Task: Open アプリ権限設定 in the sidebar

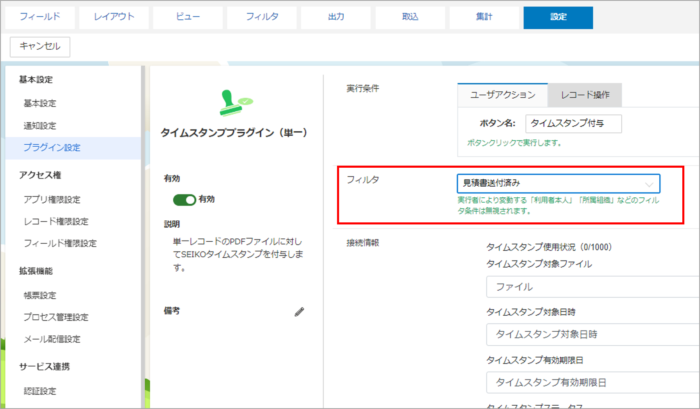Action: [x=52, y=200]
